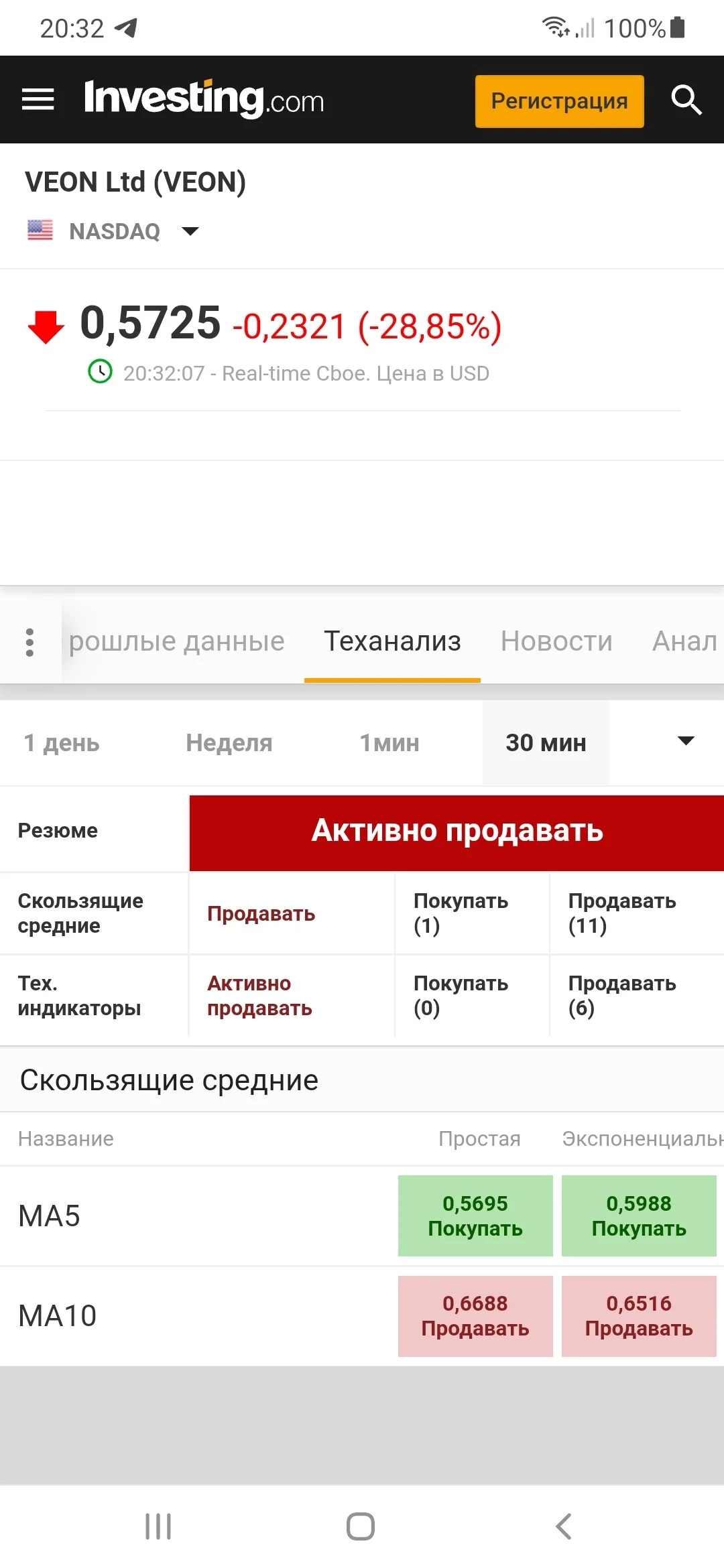Screen dimensions: 724x1568
Task: Open the Новости tab
Action: coord(556,641)
